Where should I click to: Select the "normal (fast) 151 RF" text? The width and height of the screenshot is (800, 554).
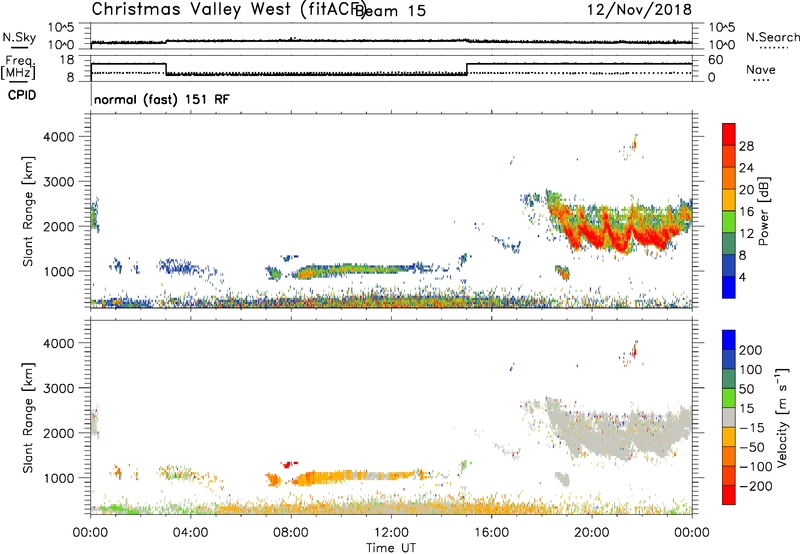pyautogui.click(x=162, y=99)
